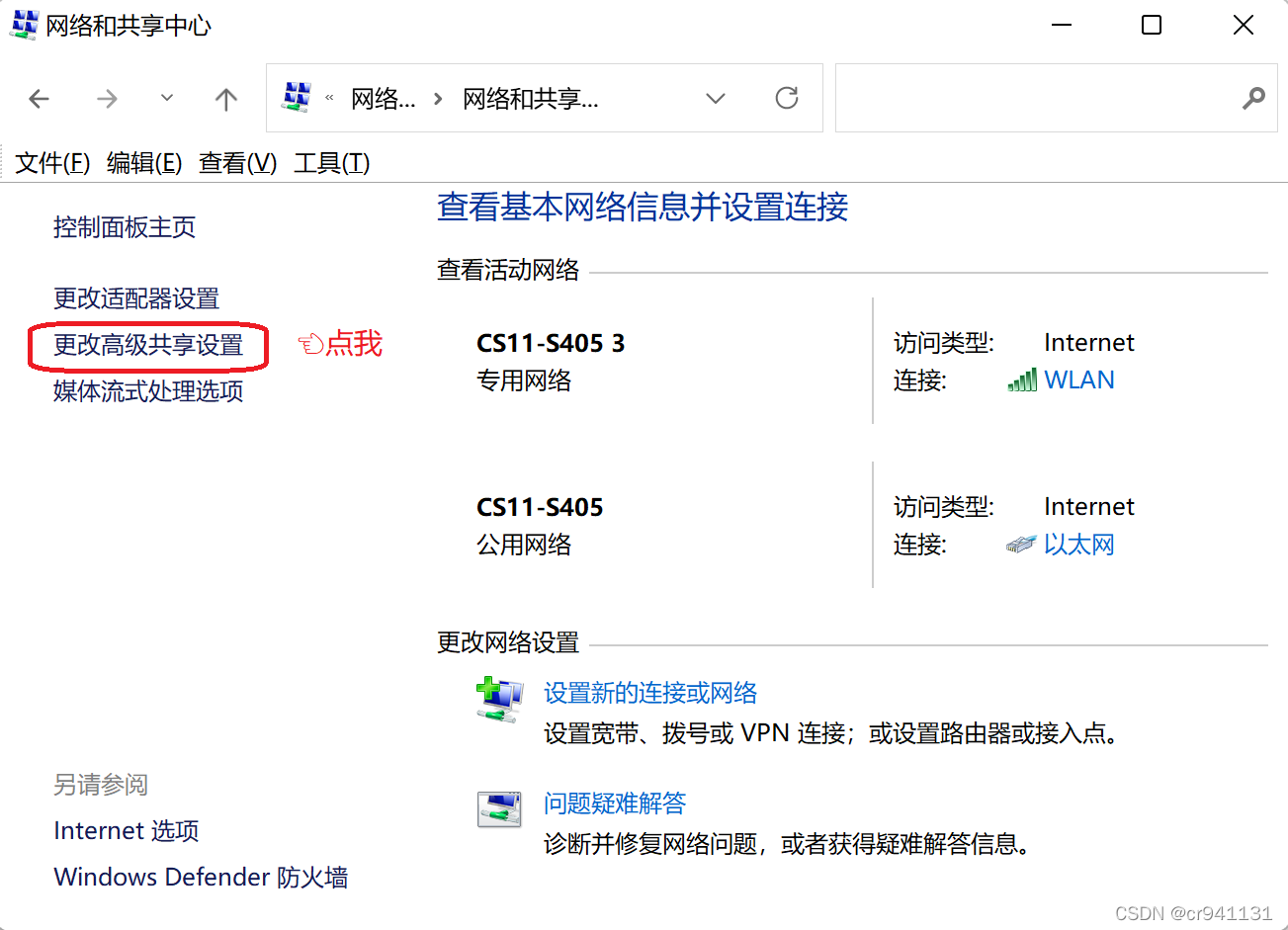Viewport: 1288px width, 930px height.
Task: Click the breadcrumb separator arrow after 网络...
Action: coord(438,99)
